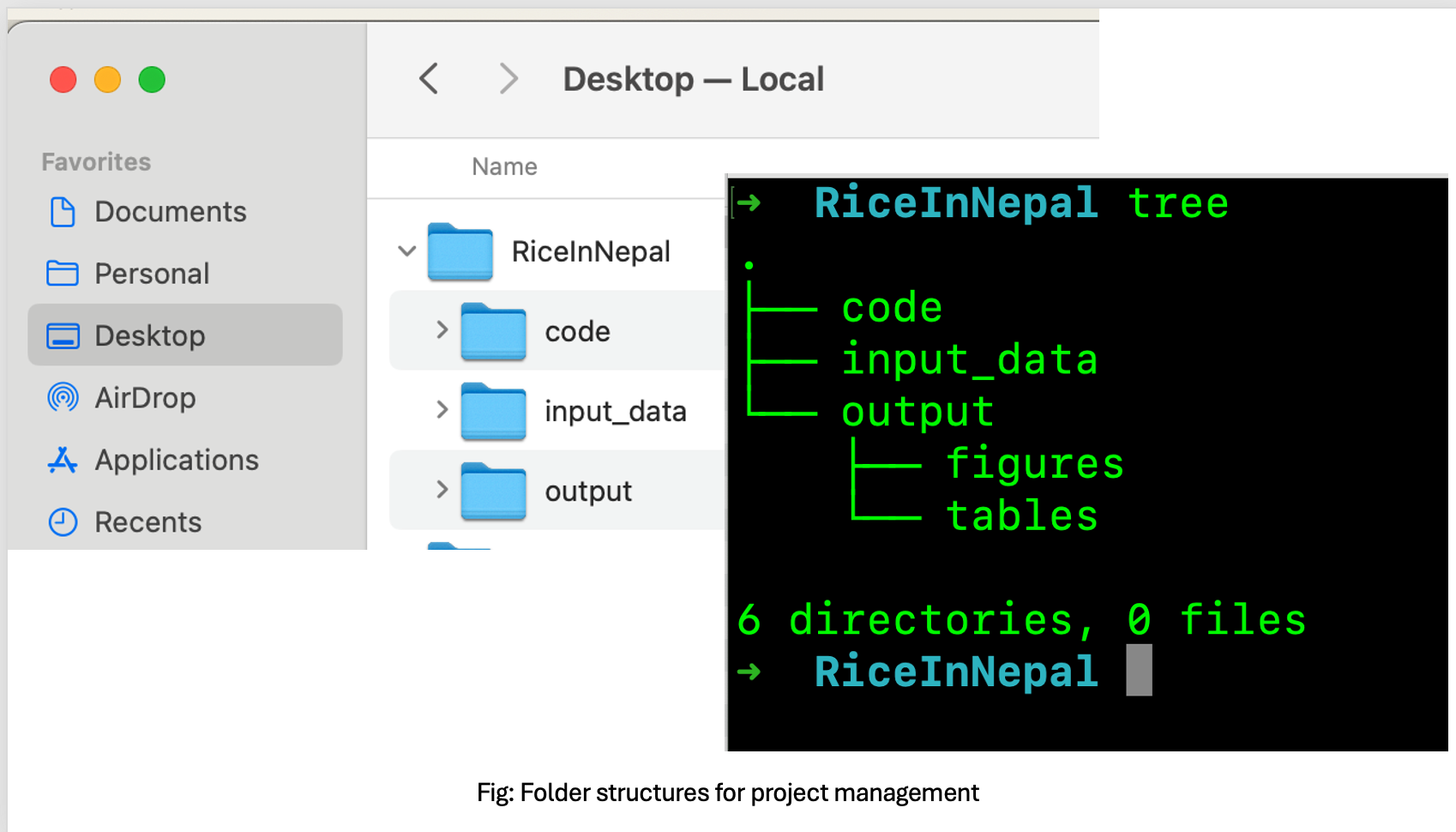
Task: Sort by the Name column header
Action: [x=504, y=166]
